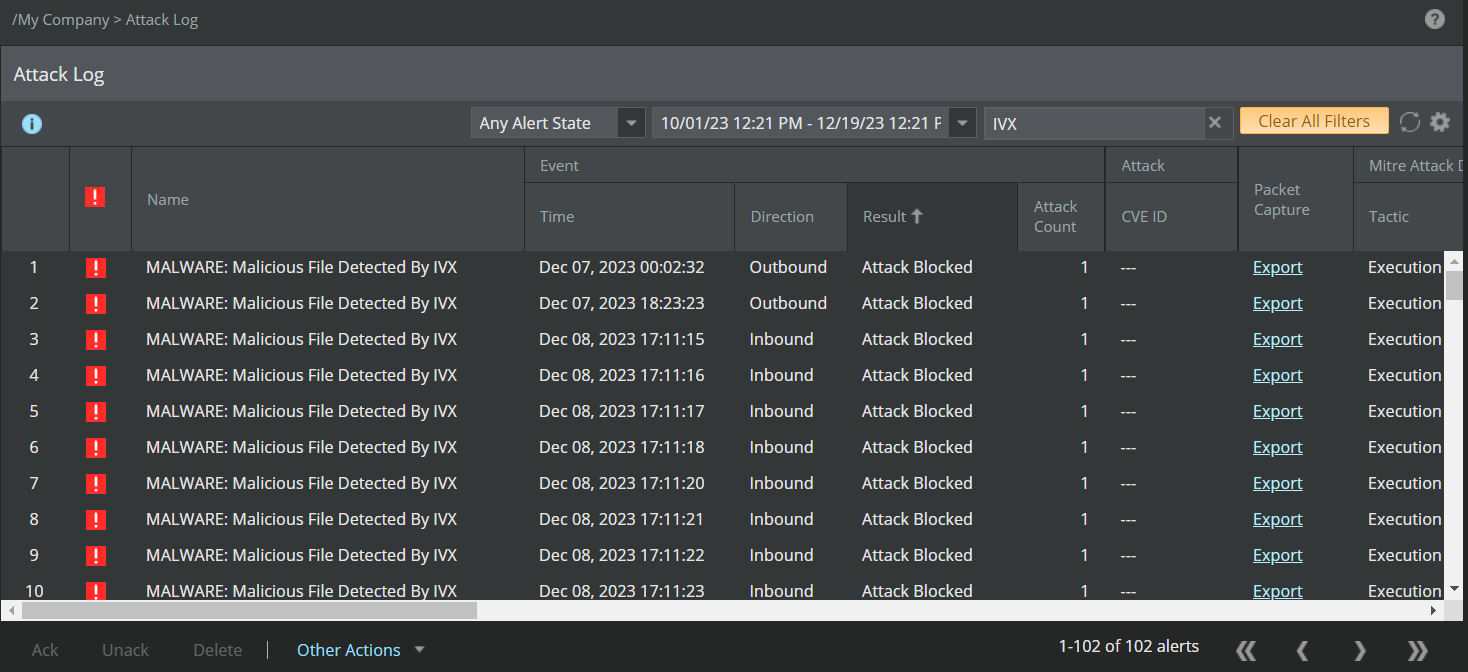Viewport: 1468px width, 672px height.
Task: Go to the first page of alerts
Action: coord(1246,651)
